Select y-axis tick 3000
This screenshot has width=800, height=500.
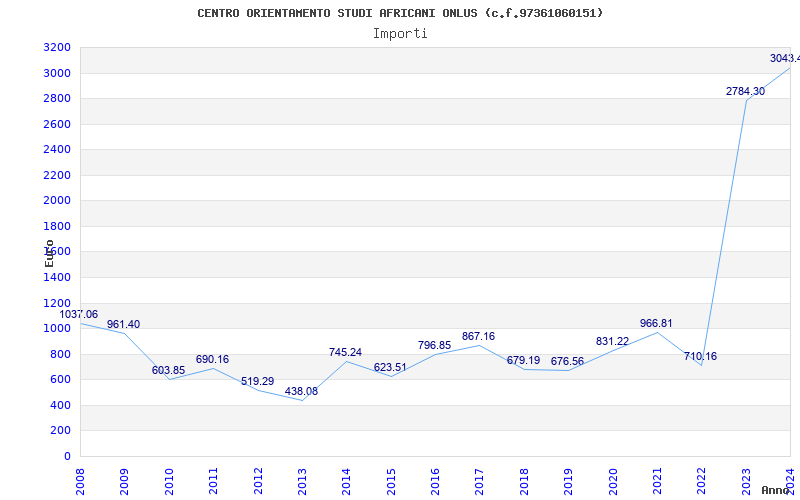click(x=57, y=73)
